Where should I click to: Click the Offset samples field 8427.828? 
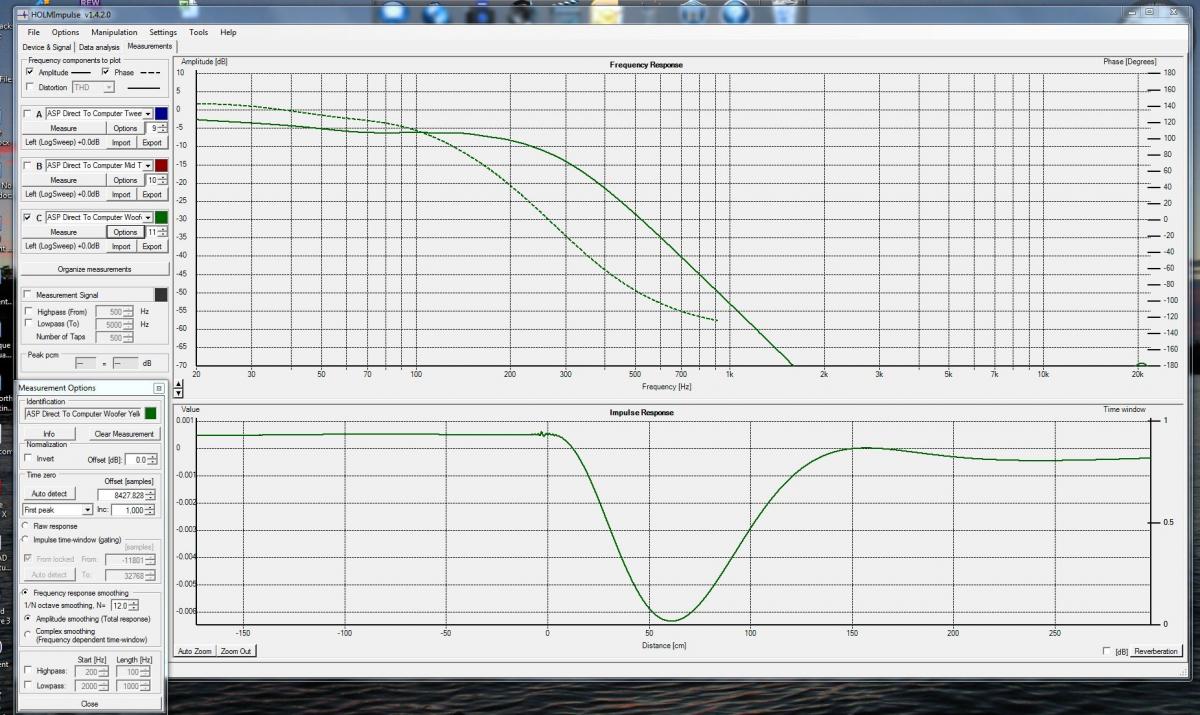[x=123, y=495]
